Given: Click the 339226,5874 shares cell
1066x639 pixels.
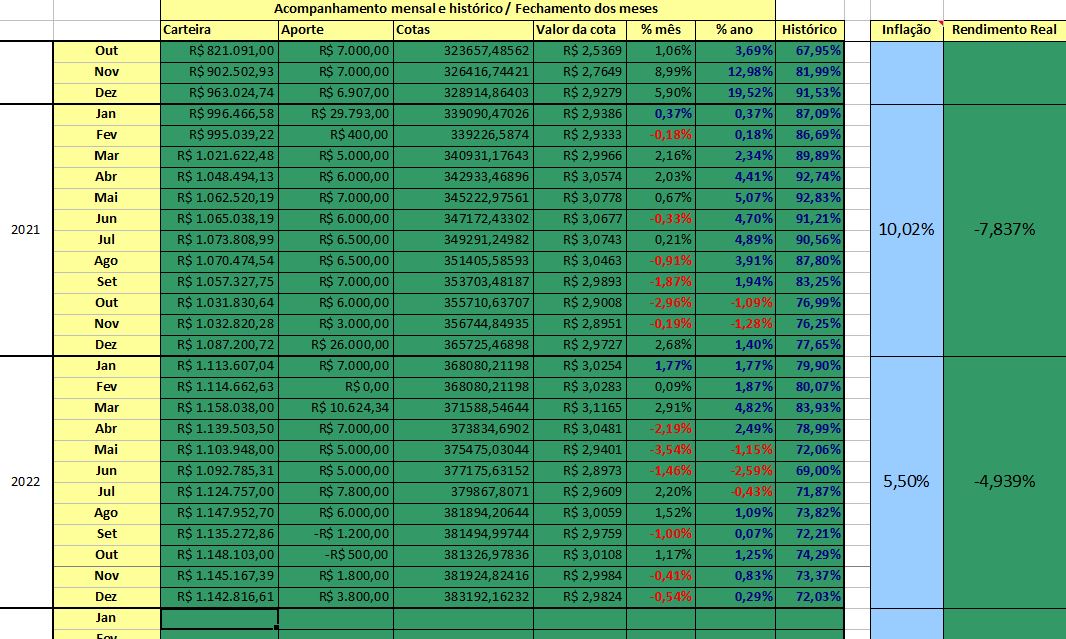Looking at the screenshot, I should tap(463, 135).
